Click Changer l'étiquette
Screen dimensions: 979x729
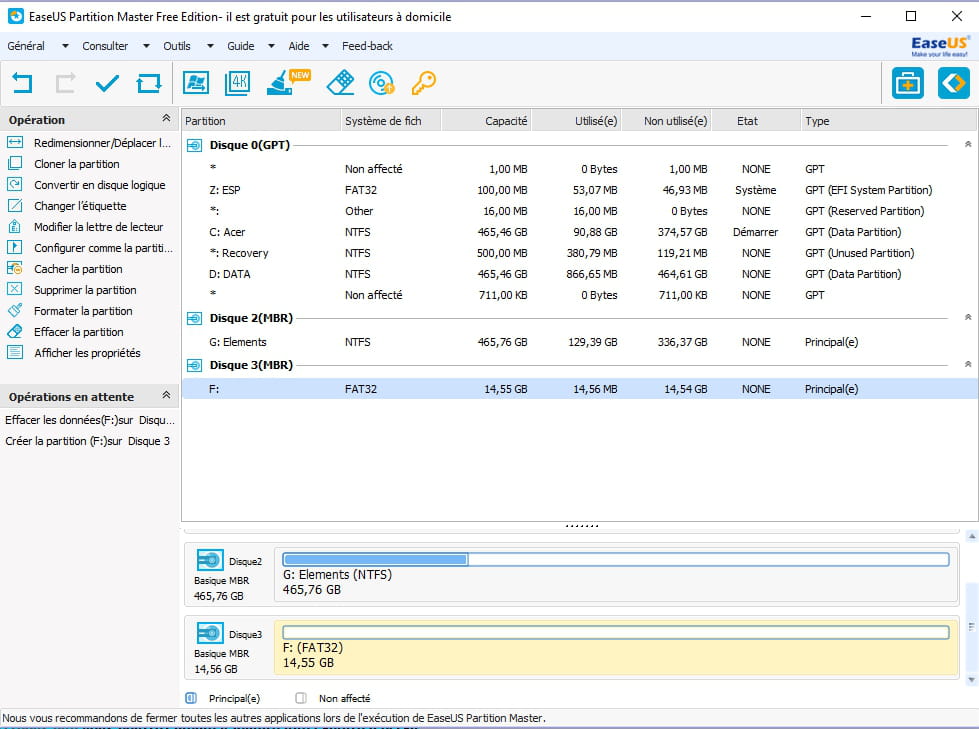(80, 206)
